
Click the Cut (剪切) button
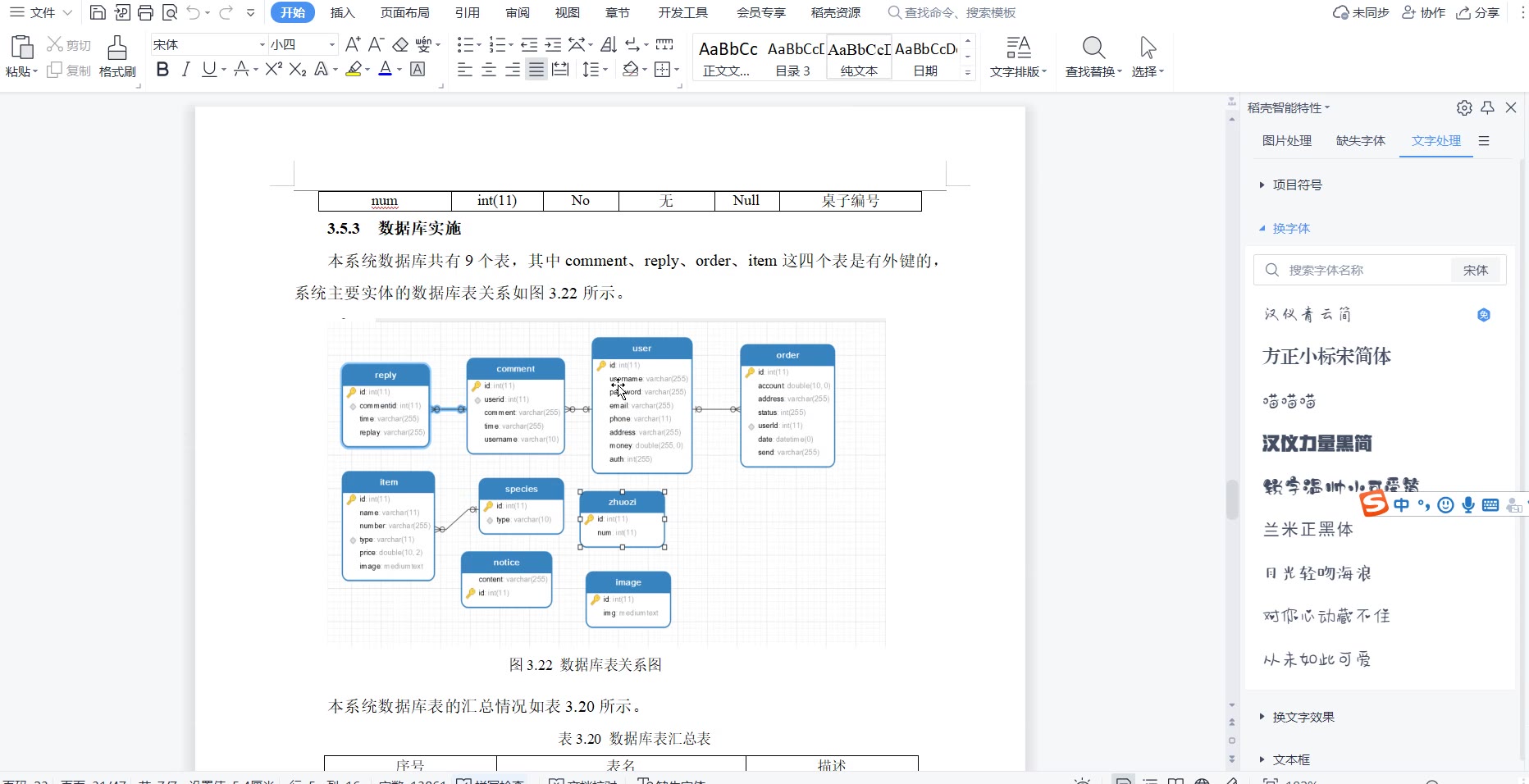69,44
